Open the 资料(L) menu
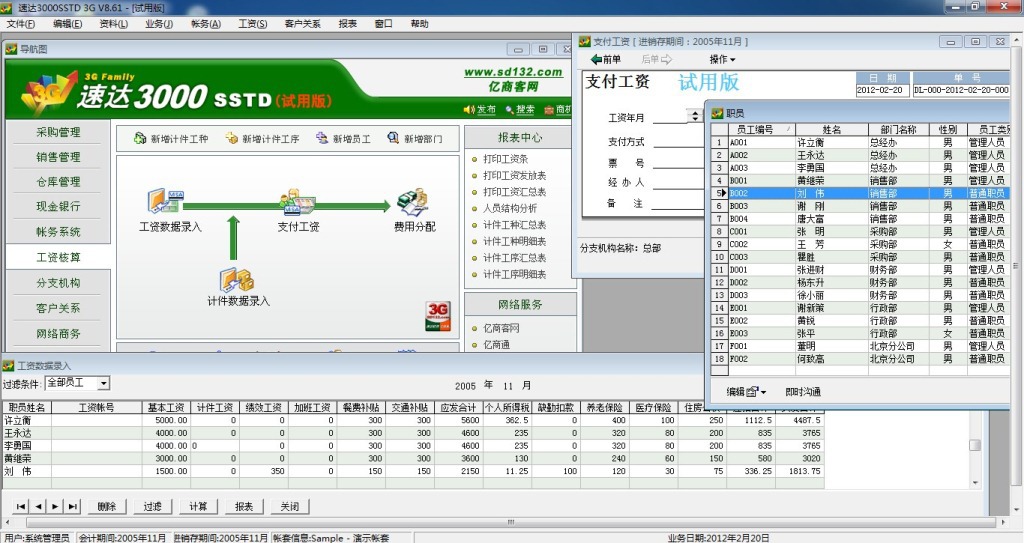 pos(114,24)
